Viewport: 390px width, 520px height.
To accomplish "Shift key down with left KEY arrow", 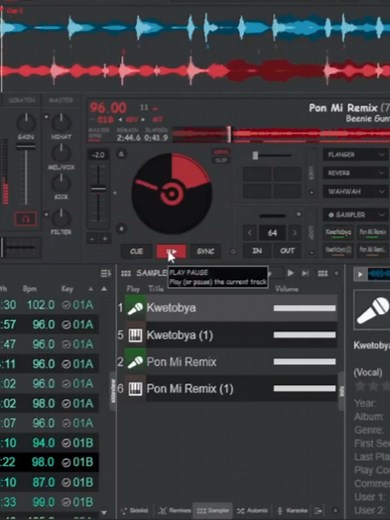I will 120,119.
